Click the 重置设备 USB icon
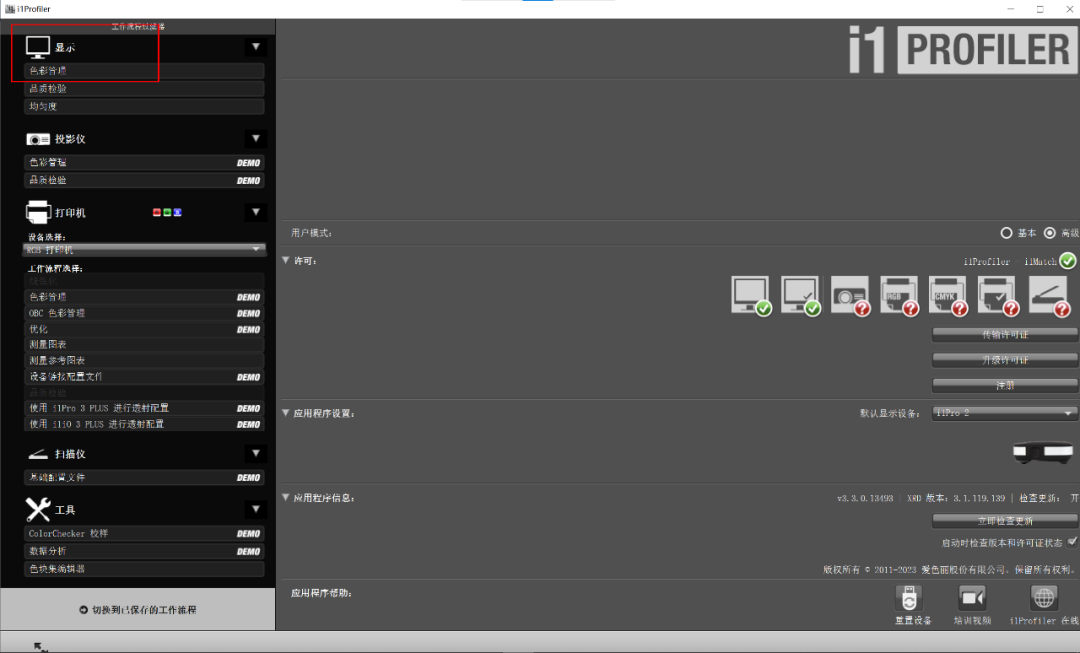Image resolution: width=1080 pixels, height=653 pixels. [909, 598]
